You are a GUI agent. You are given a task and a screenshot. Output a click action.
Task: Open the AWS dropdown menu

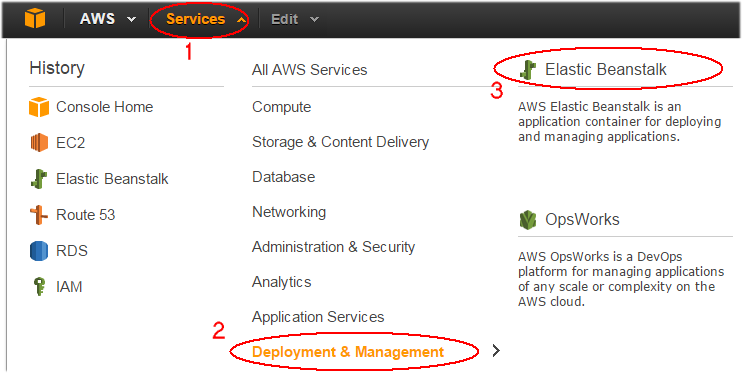(x=107, y=19)
